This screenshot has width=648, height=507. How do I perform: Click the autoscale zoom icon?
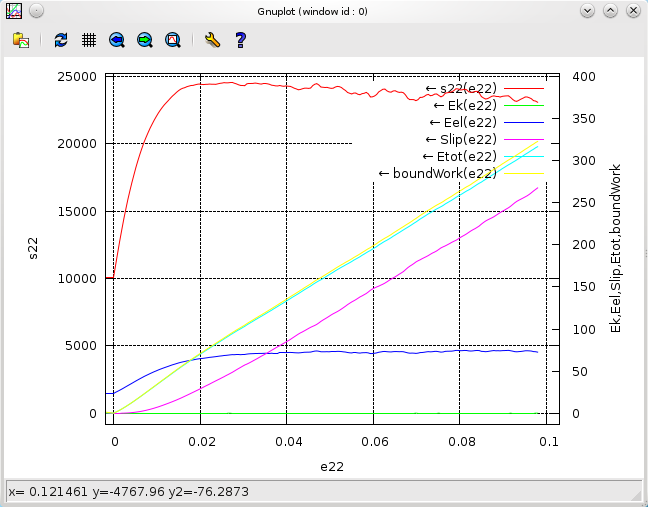173,40
